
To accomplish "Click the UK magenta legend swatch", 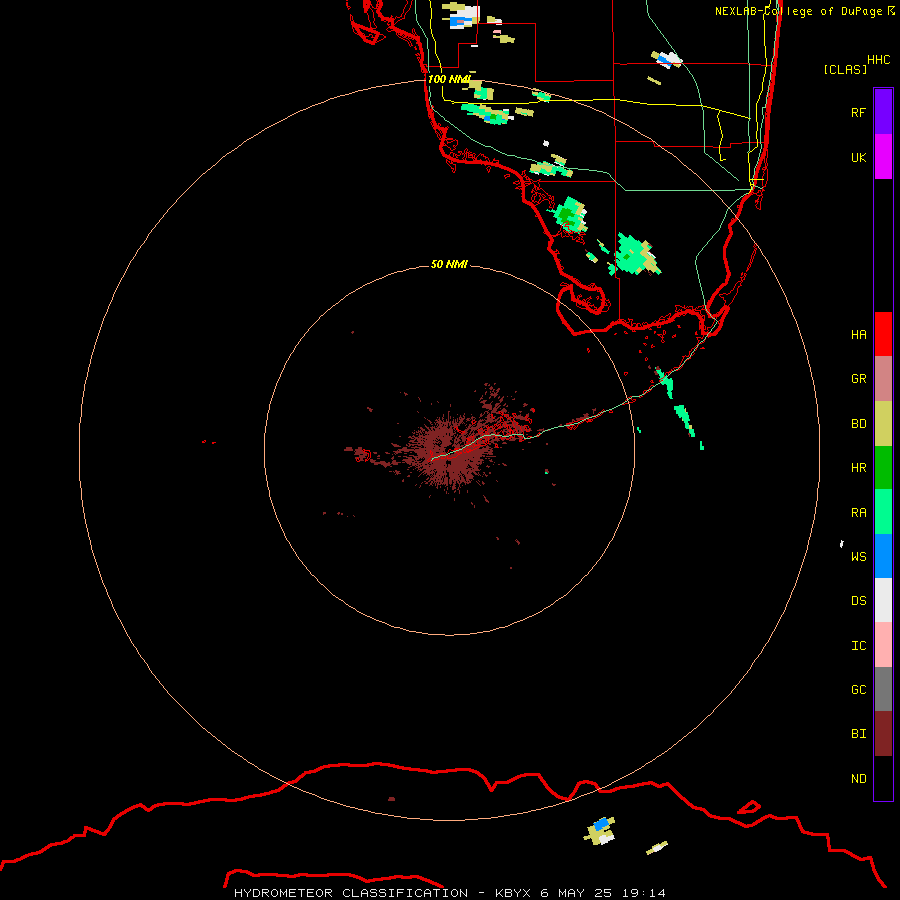I will pyautogui.click(x=883, y=157).
